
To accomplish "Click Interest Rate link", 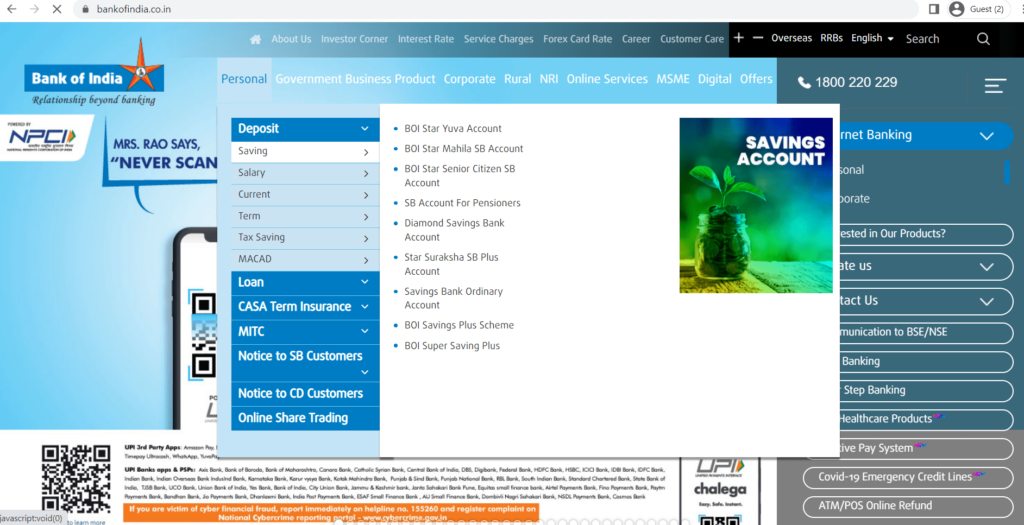I will pyautogui.click(x=426, y=39).
